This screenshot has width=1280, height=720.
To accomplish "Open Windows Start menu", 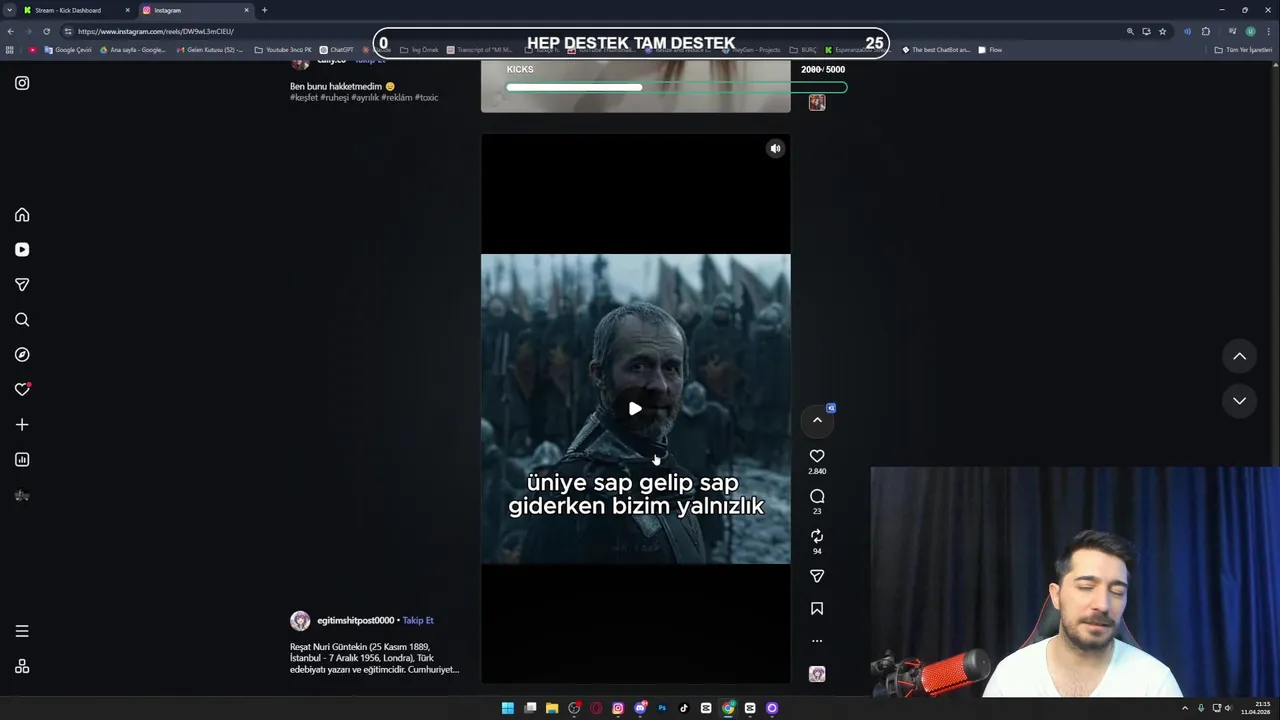I will coord(508,708).
